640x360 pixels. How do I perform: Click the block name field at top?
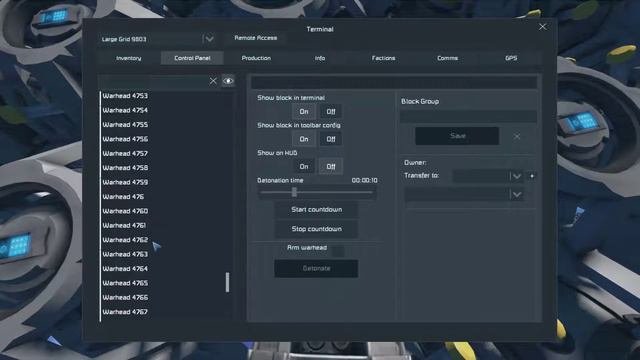[394, 82]
